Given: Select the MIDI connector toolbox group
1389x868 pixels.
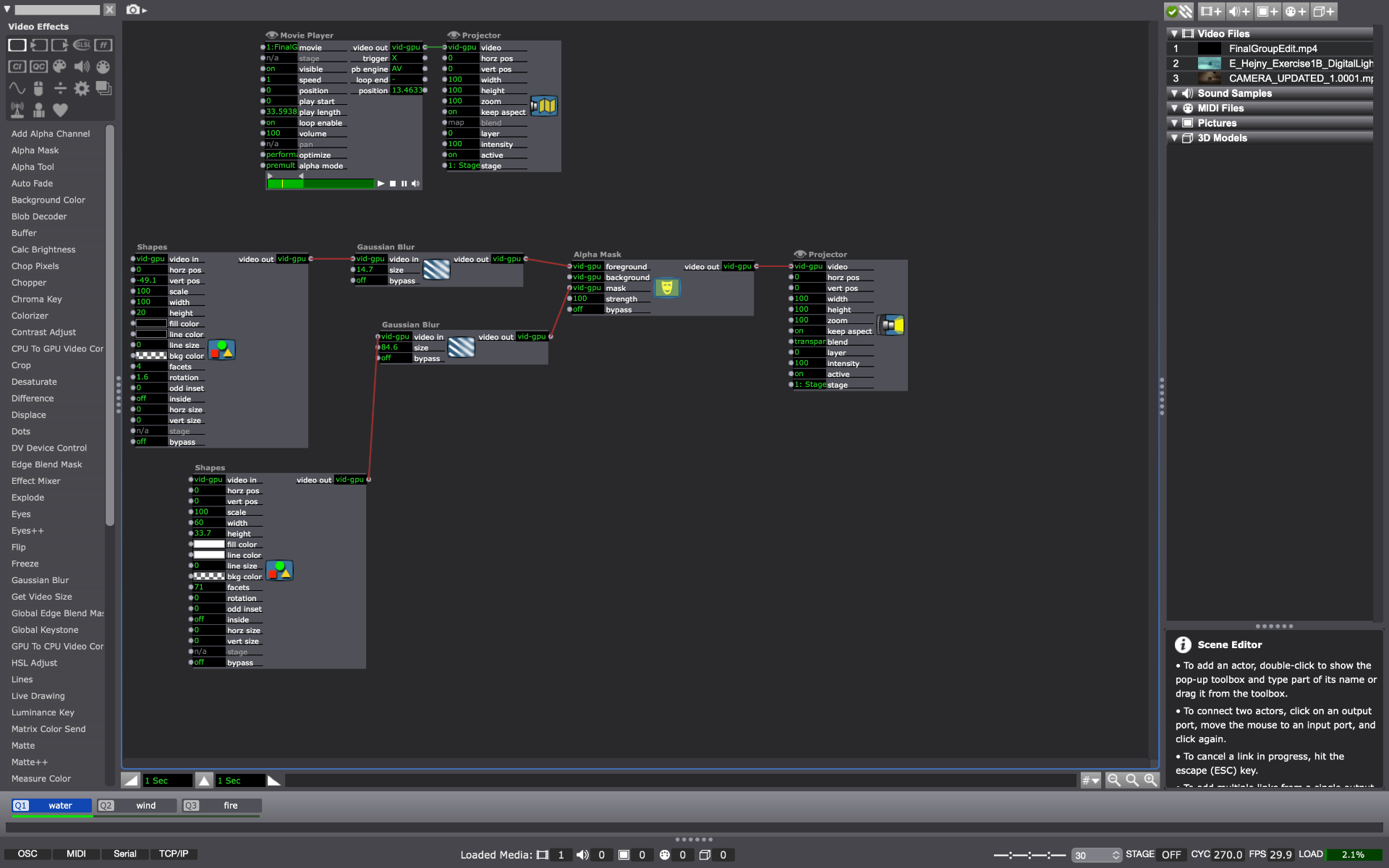Looking at the screenshot, I should coord(103,67).
